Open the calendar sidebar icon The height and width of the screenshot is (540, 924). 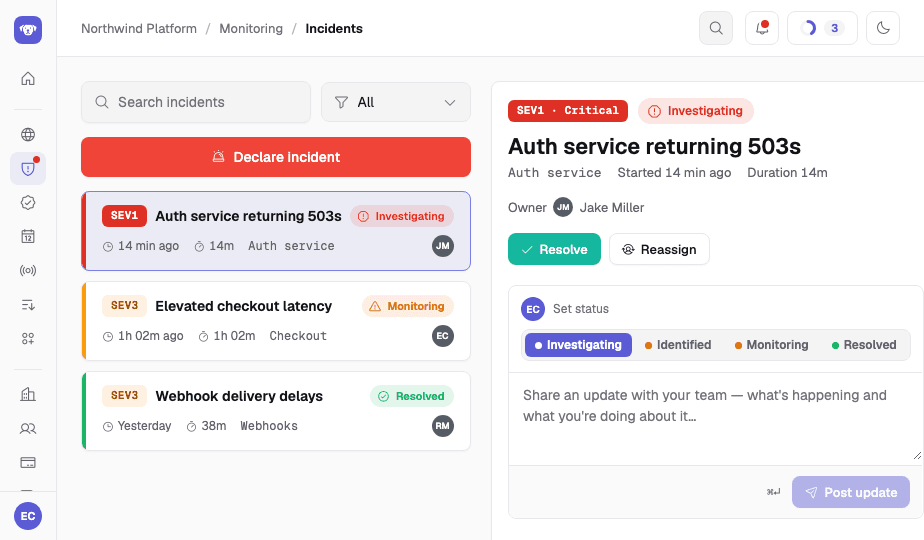pos(28,236)
